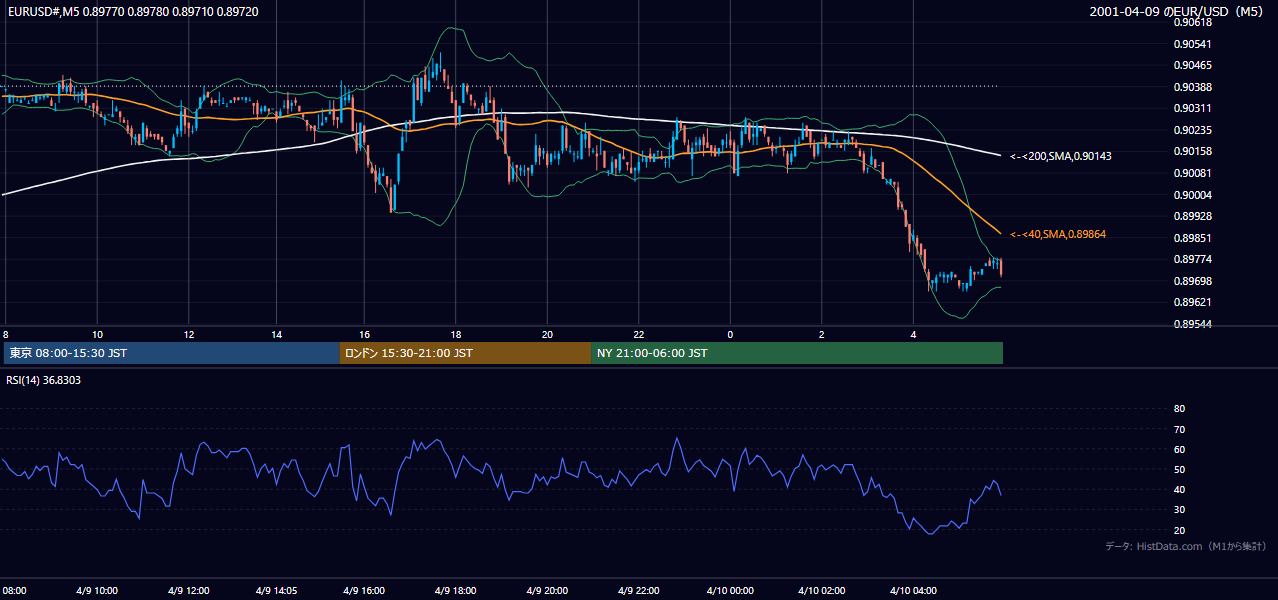1278x600 pixels.
Task: Click the RSI scale value 30
Action: click(x=1179, y=509)
